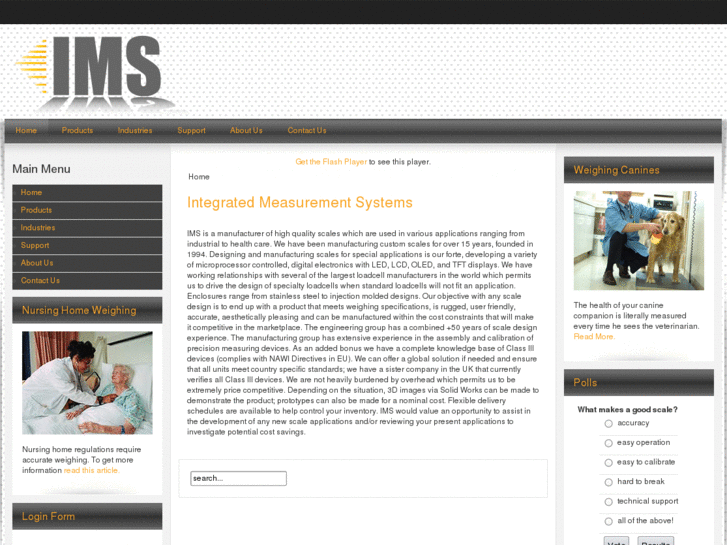Open Home in the top navigation bar
This screenshot has width=727, height=545.
(26, 131)
